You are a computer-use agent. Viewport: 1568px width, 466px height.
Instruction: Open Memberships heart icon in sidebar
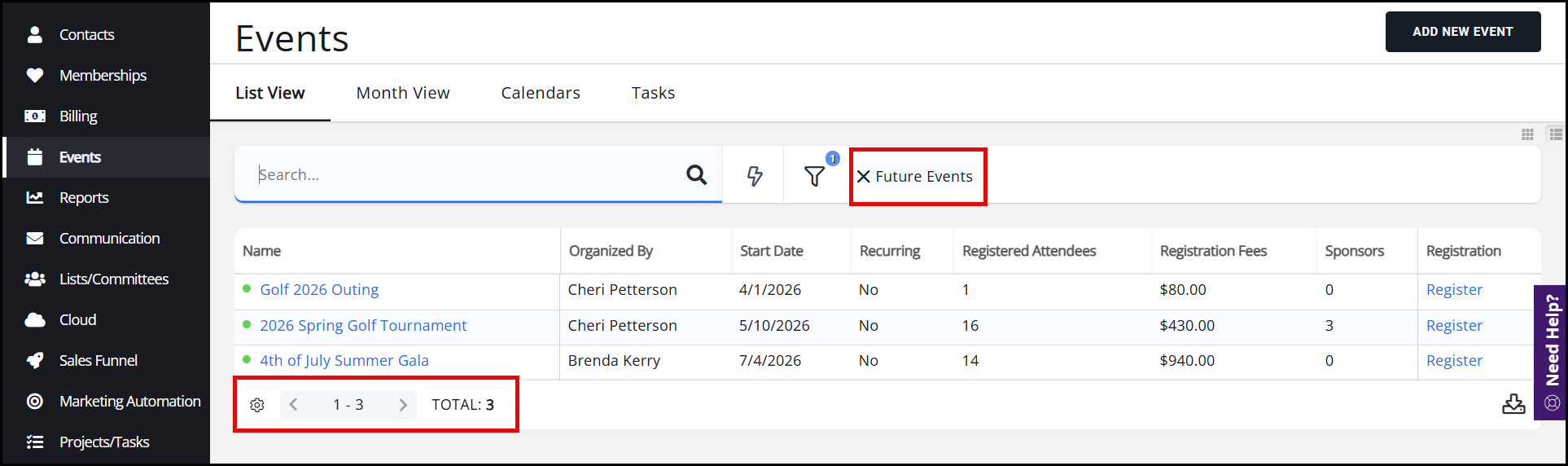point(35,76)
